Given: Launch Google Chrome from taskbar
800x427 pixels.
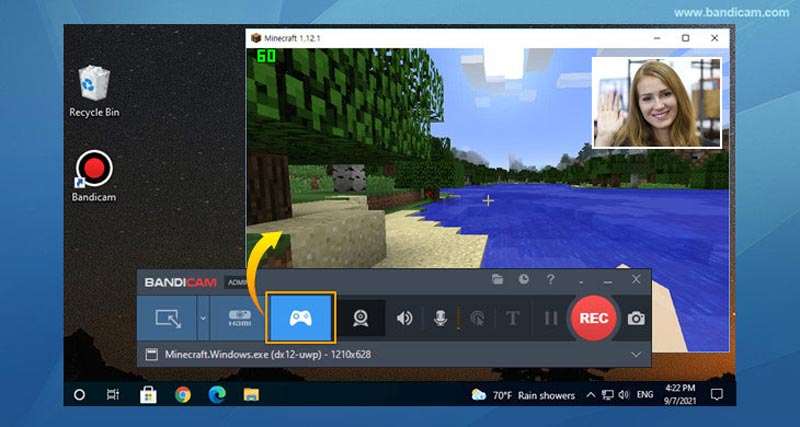Looking at the screenshot, I should point(183,394).
